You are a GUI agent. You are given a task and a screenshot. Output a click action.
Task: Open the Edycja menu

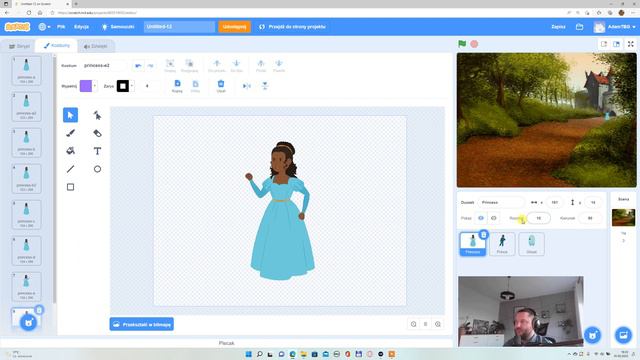point(82,27)
